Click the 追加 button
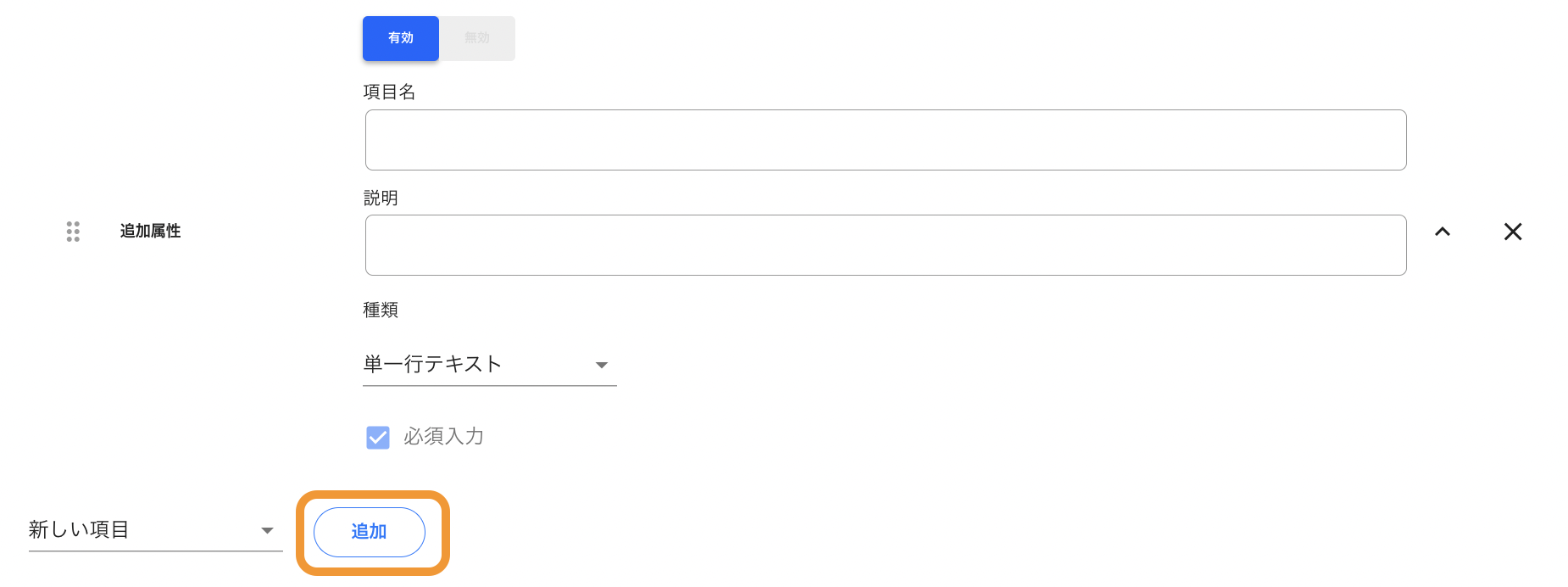Screen dimensions: 1568x587 (x=370, y=532)
